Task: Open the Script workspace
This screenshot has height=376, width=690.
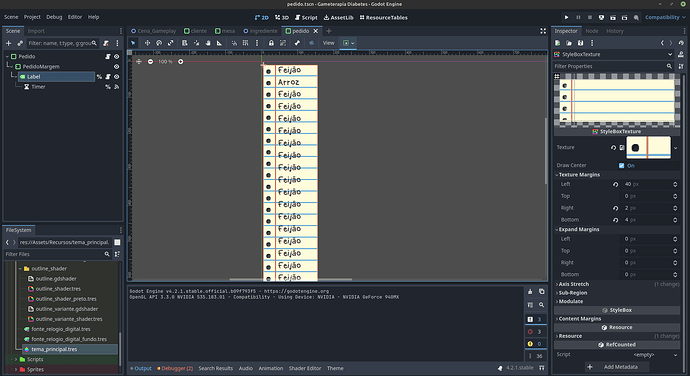Action: [x=306, y=17]
